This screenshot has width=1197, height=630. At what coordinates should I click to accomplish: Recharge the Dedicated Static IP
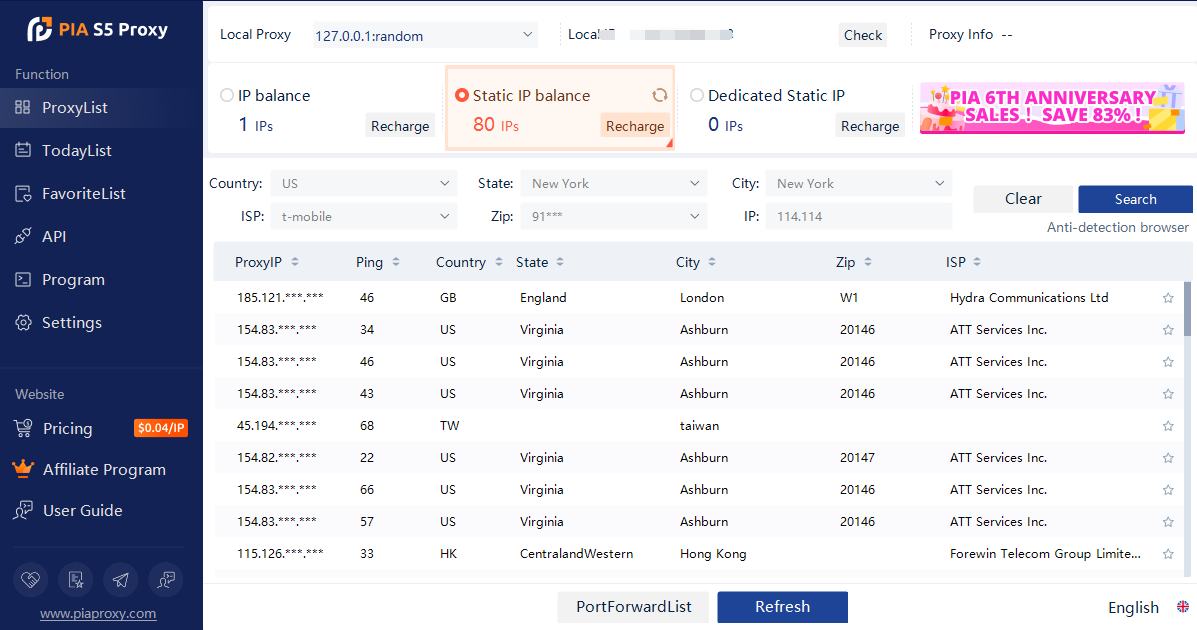coord(870,126)
